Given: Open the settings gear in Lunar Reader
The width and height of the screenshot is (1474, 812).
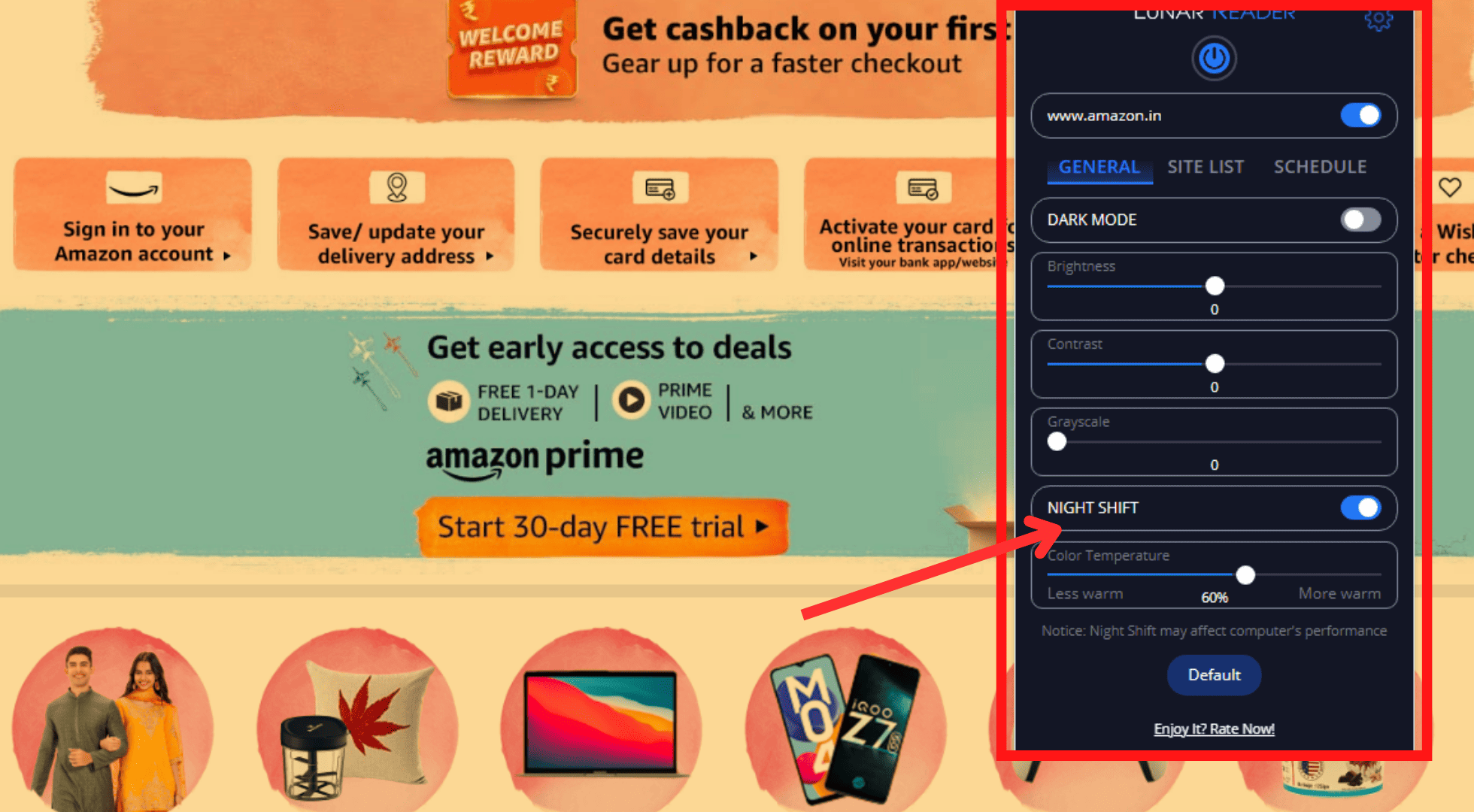Looking at the screenshot, I should 1378,19.
